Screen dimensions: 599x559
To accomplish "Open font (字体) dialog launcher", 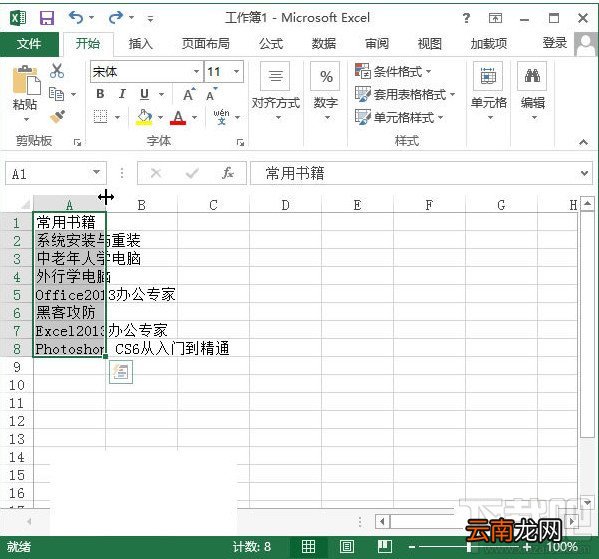I will 240,143.
